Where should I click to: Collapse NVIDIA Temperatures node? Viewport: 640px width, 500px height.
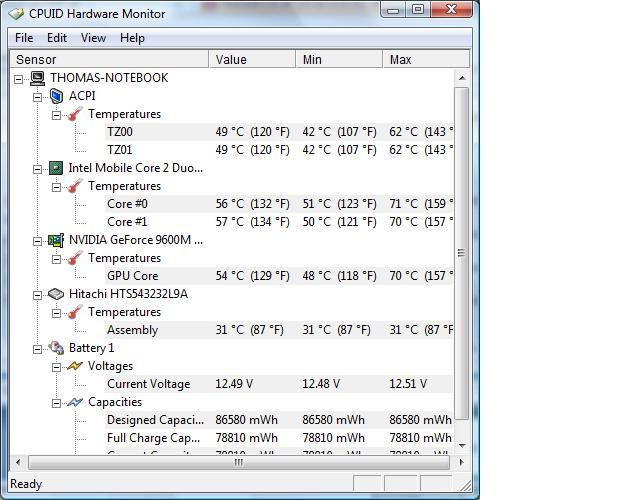tap(56, 259)
